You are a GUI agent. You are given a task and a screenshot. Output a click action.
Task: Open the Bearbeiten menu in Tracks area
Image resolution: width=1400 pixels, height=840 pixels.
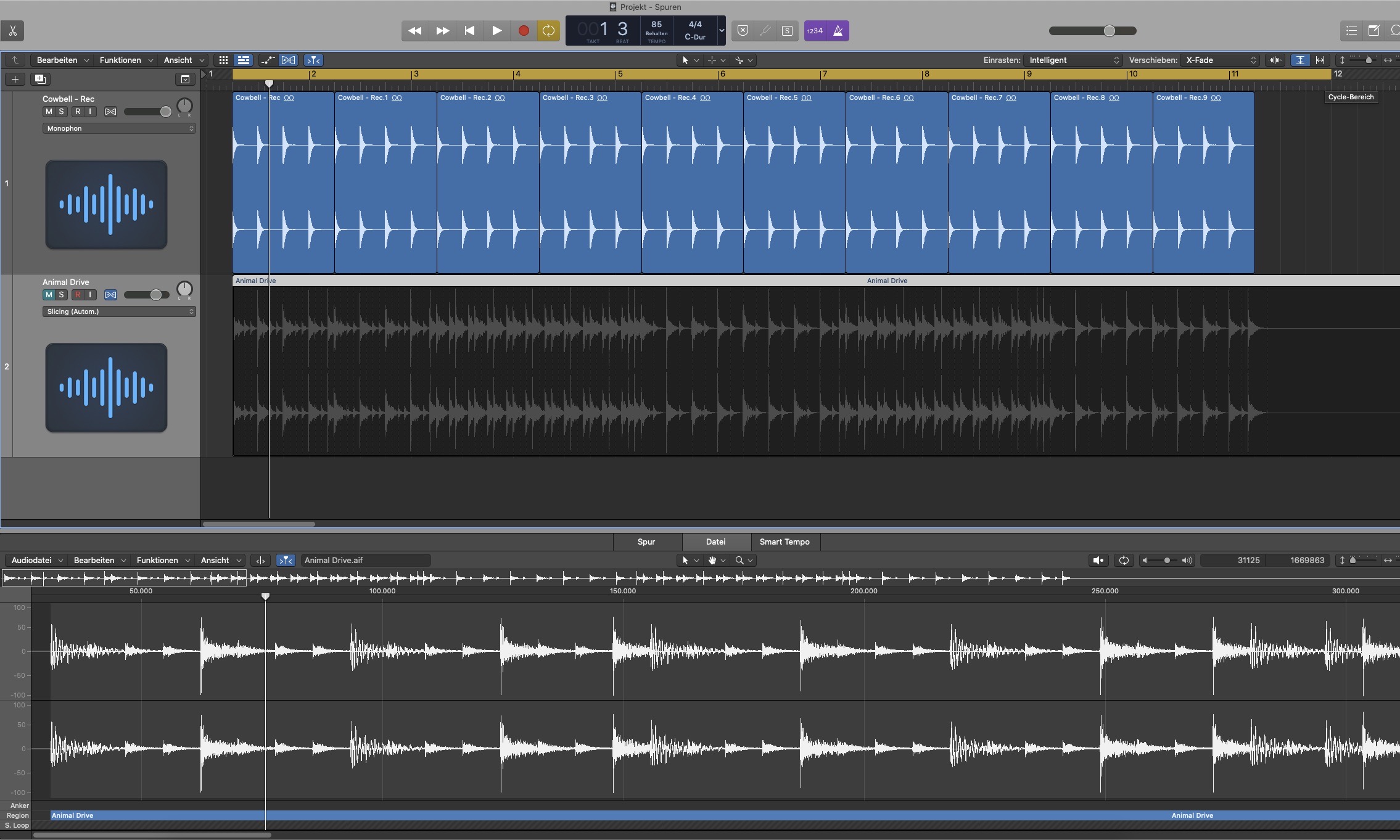click(x=63, y=60)
